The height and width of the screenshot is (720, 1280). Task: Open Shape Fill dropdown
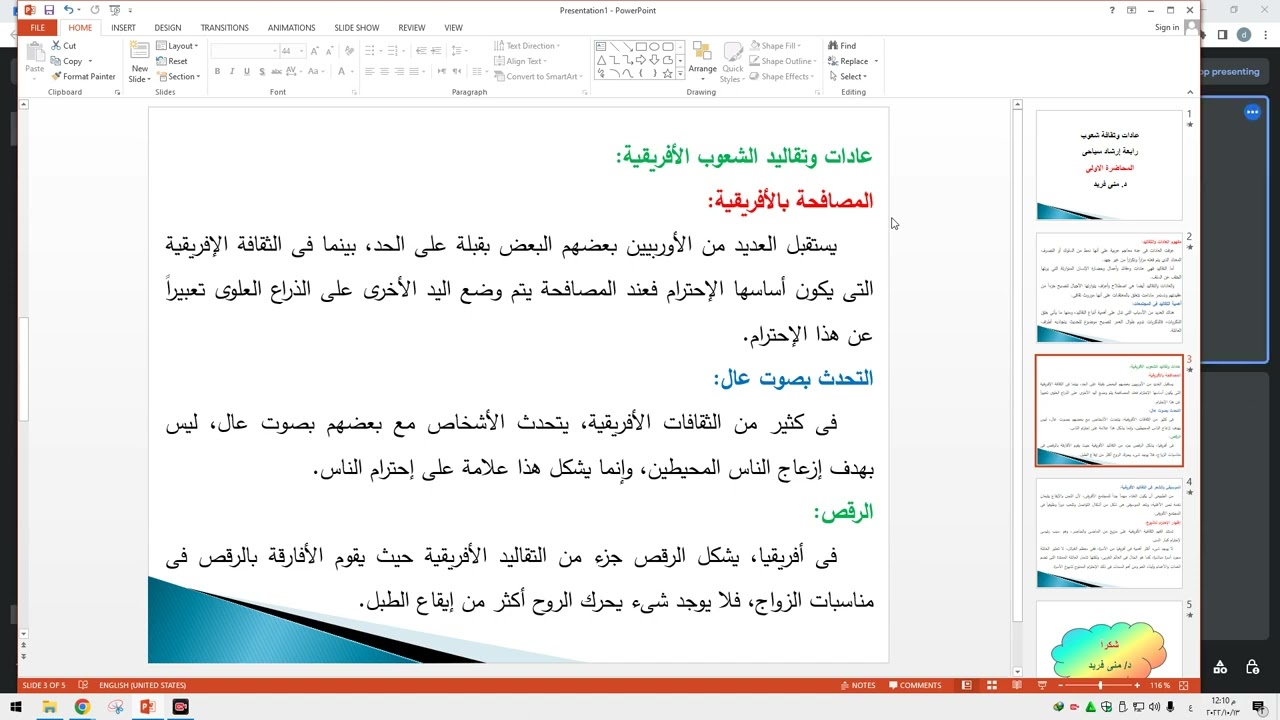775,46
